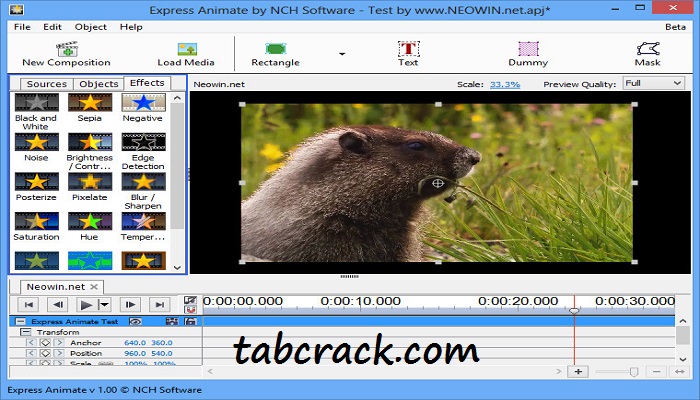Toggle the magnet snapping button

pos(191,309)
